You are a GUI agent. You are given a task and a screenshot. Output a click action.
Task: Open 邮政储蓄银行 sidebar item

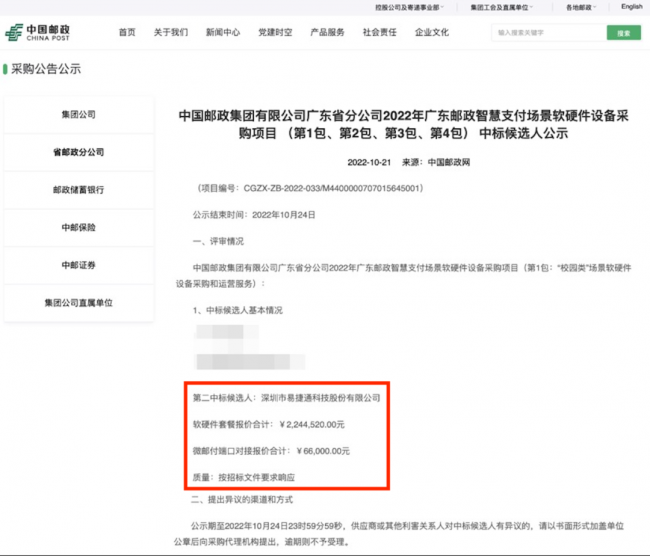click(79, 190)
